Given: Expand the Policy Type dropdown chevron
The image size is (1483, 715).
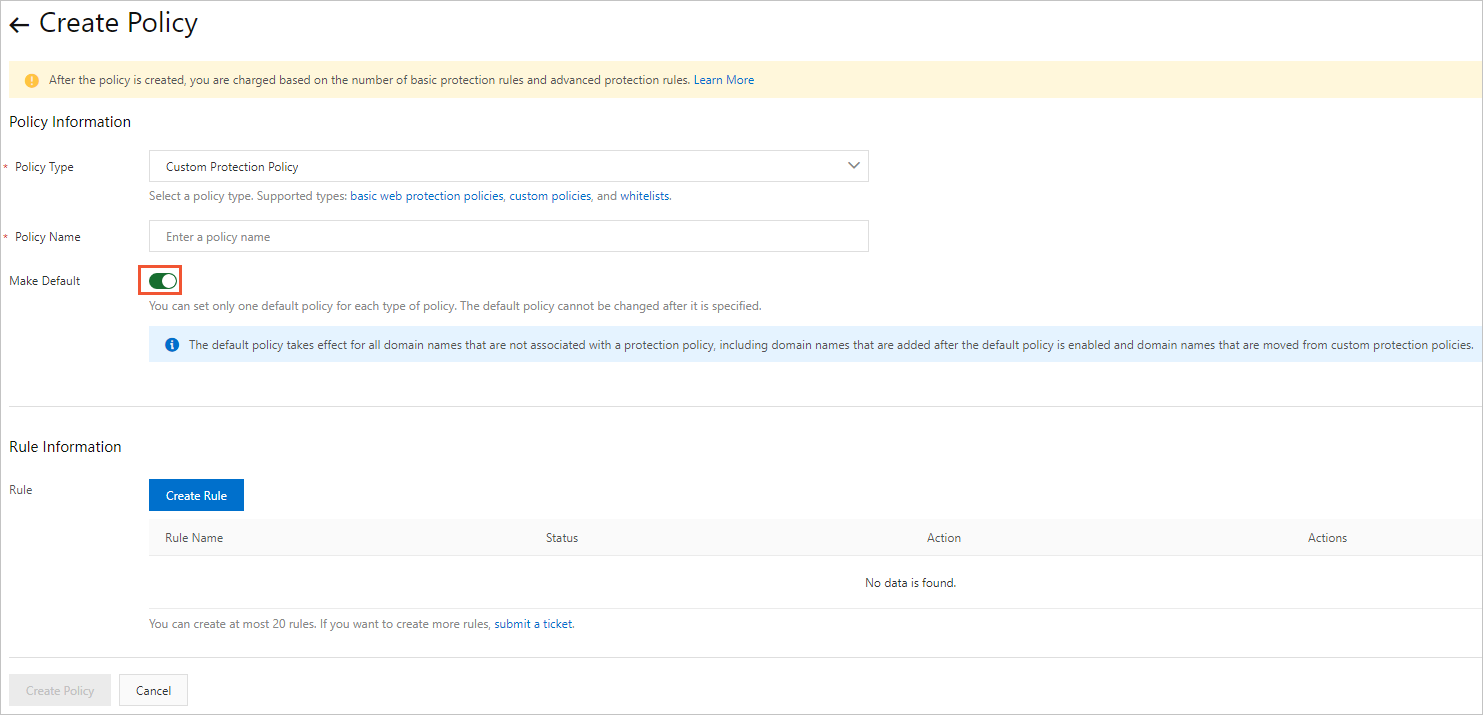Looking at the screenshot, I should point(853,165).
